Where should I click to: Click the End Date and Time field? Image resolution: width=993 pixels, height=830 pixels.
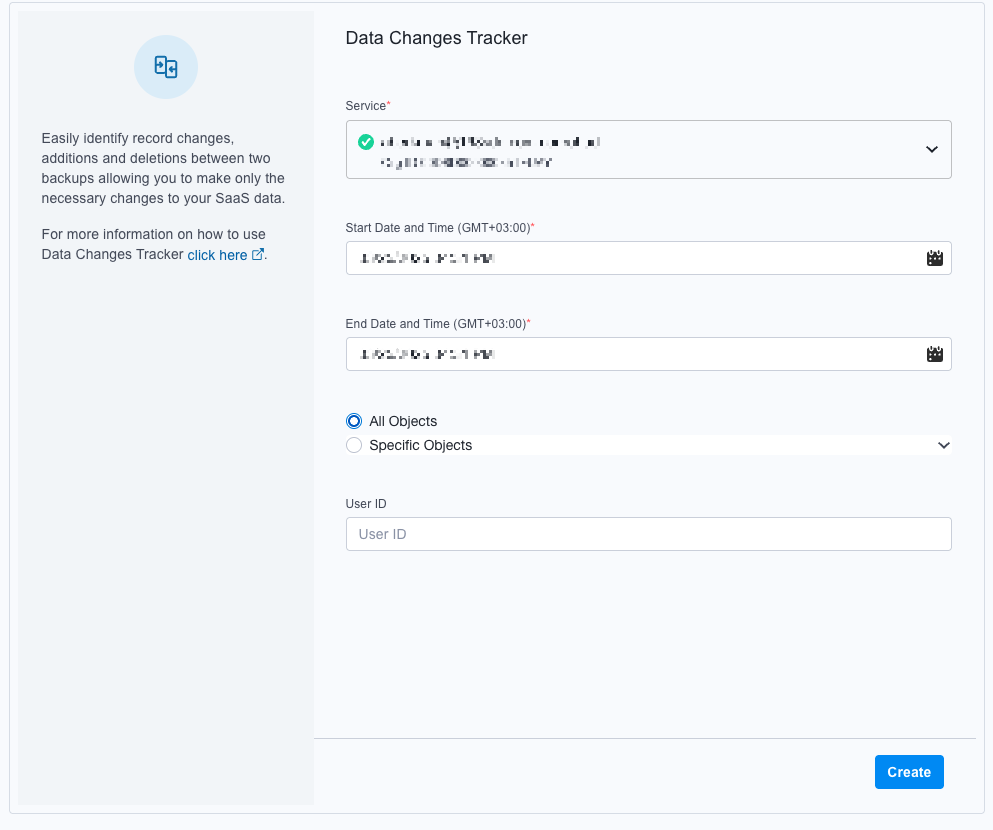click(x=648, y=354)
